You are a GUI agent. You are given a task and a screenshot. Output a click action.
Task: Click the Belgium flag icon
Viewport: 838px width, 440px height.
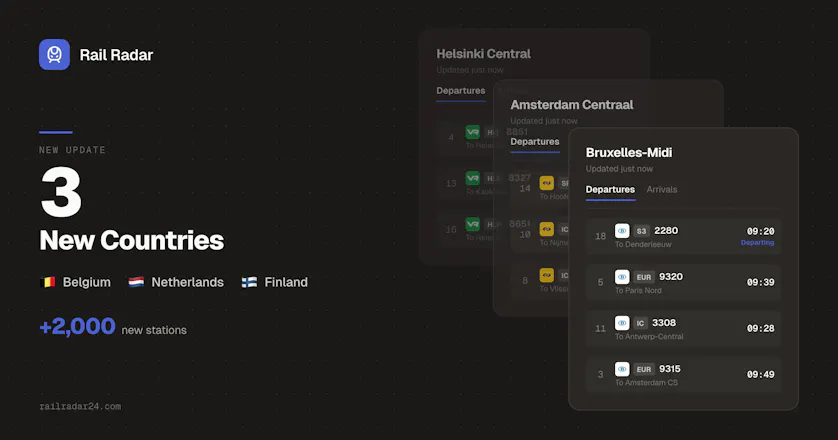(x=48, y=282)
